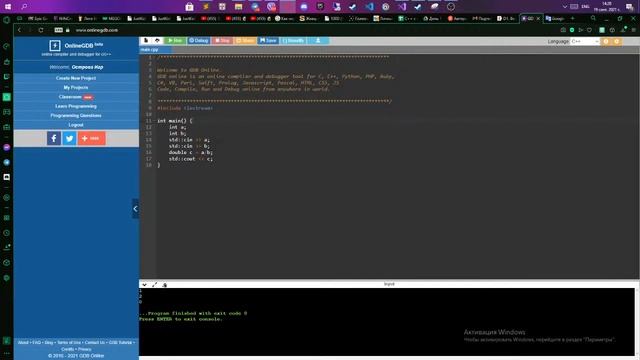Click the Contact Us footer link

coord(95,342)
